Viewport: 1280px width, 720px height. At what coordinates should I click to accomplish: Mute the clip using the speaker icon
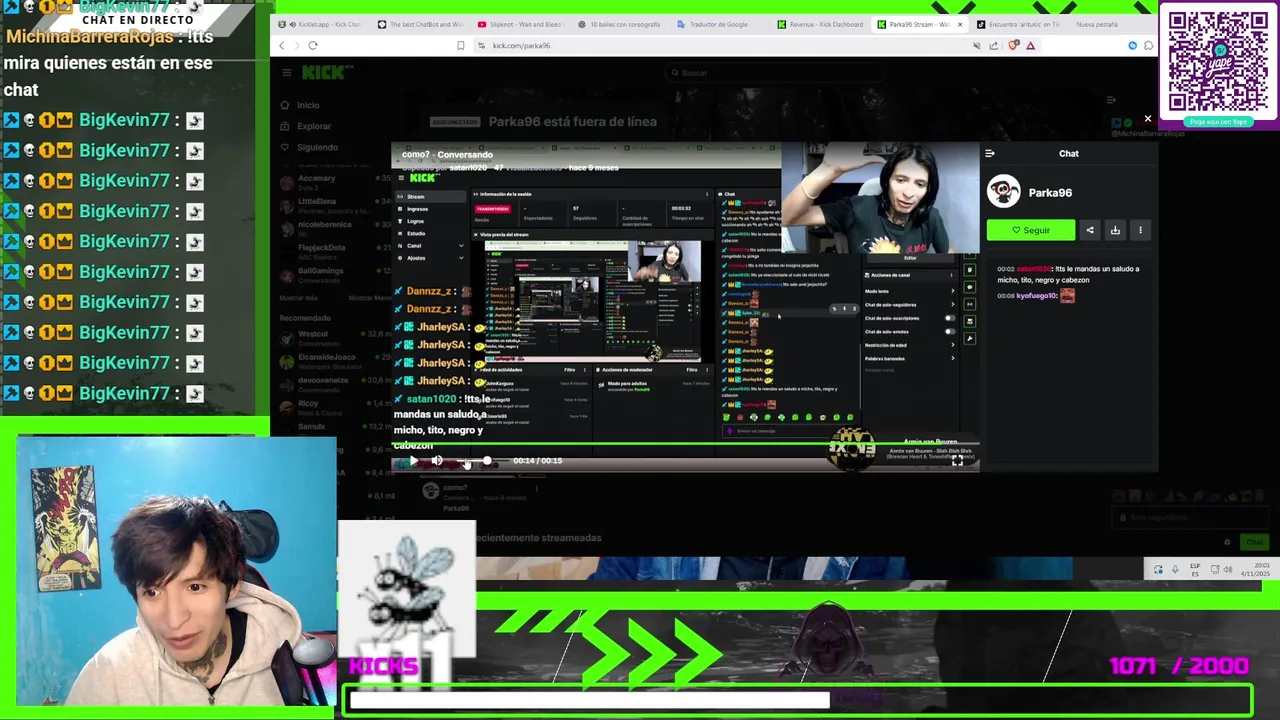pos(437,460)
